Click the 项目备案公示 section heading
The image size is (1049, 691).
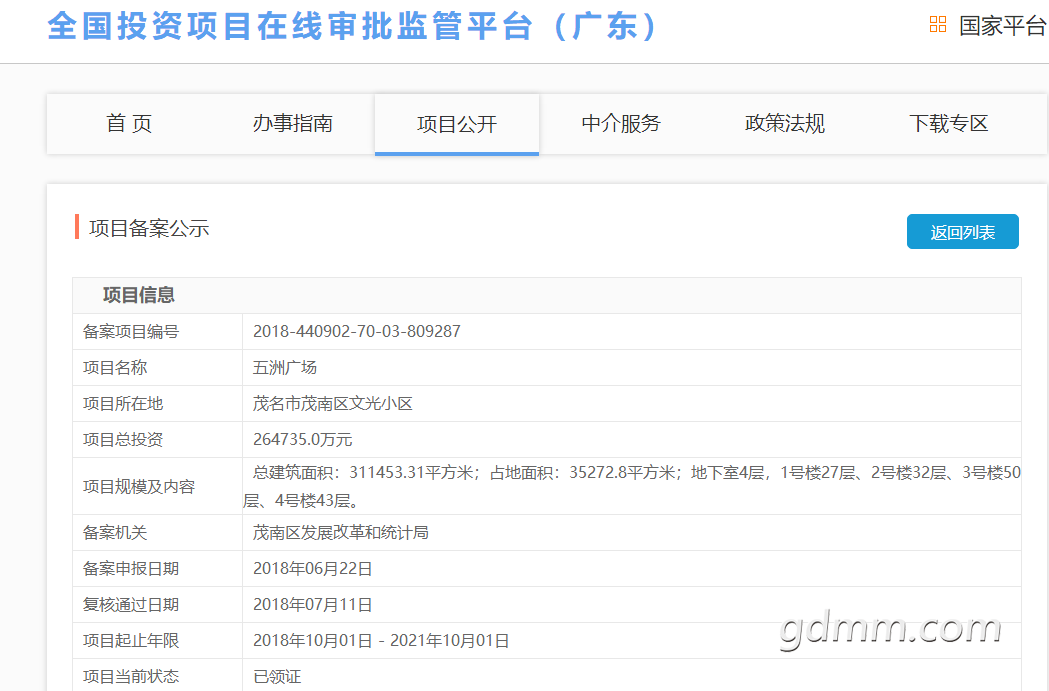click(149, 229)
